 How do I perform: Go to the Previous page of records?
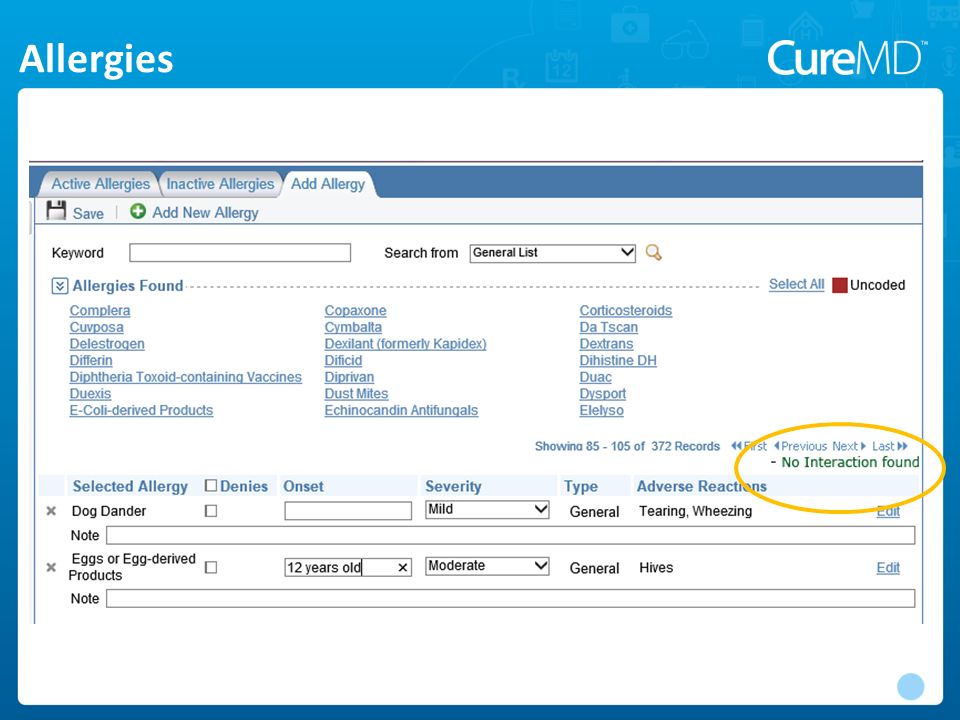click(800, 446)
